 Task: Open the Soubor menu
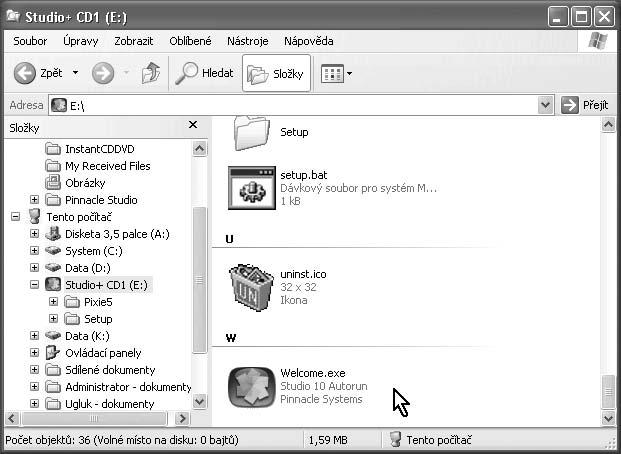pyautogui.click(x=30, y=41)
